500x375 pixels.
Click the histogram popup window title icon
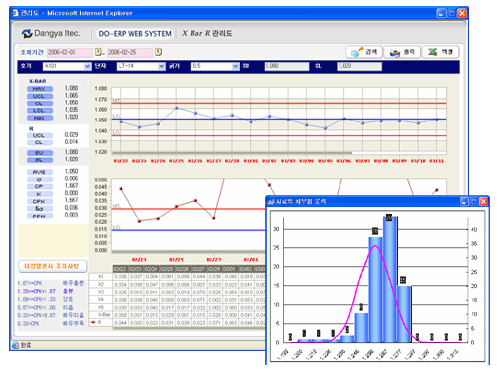click(271, 202)
